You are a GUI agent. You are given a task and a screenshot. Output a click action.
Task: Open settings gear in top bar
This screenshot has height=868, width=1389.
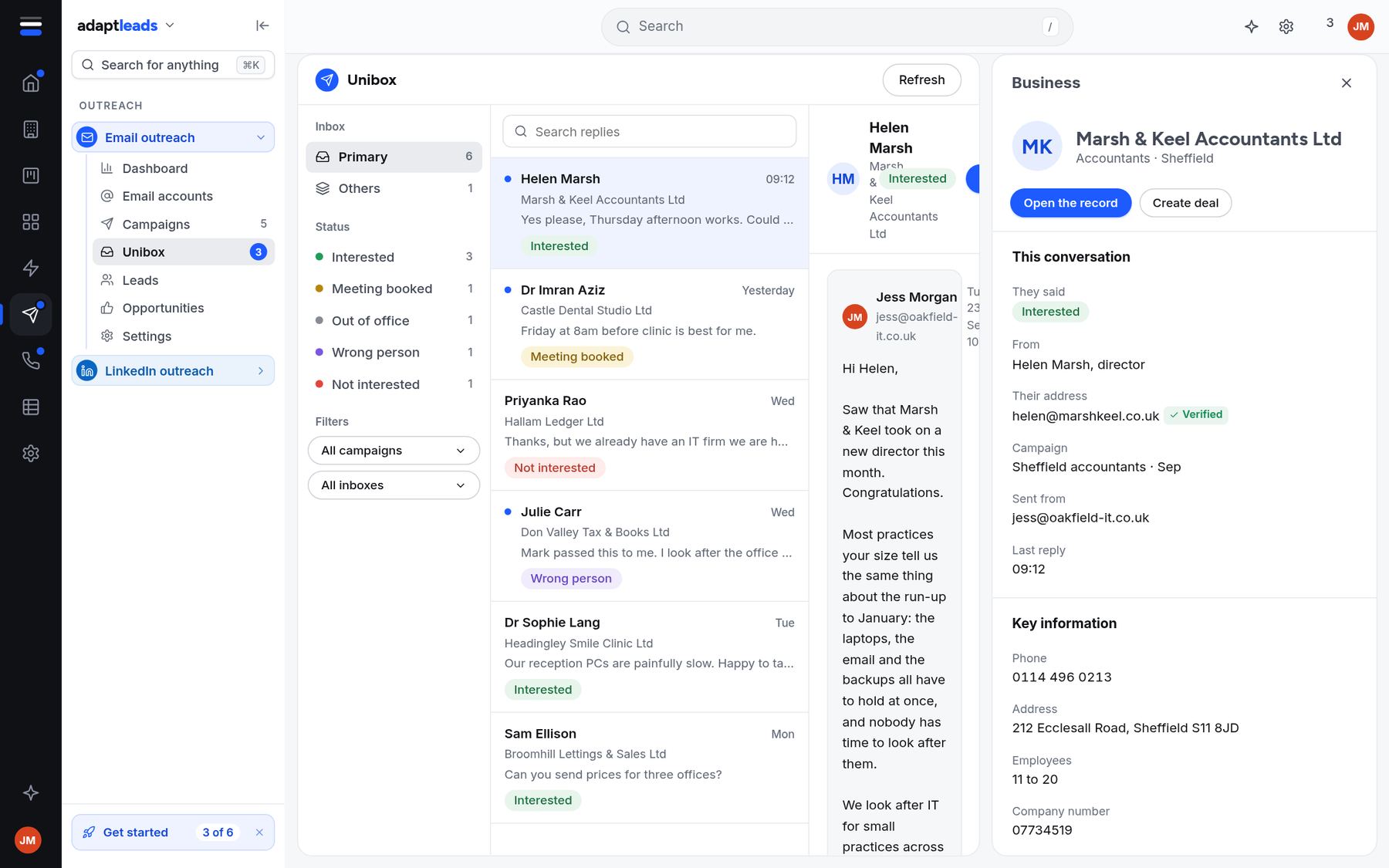pyautogui.click(x=1286, y=26)
